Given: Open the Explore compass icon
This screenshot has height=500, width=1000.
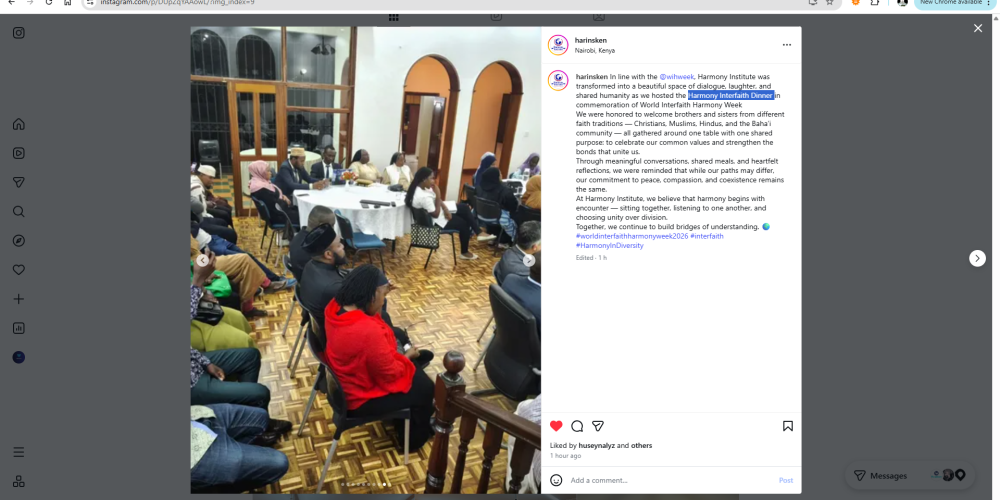Looking at the screenshot, I should click(x=18, y=240).
